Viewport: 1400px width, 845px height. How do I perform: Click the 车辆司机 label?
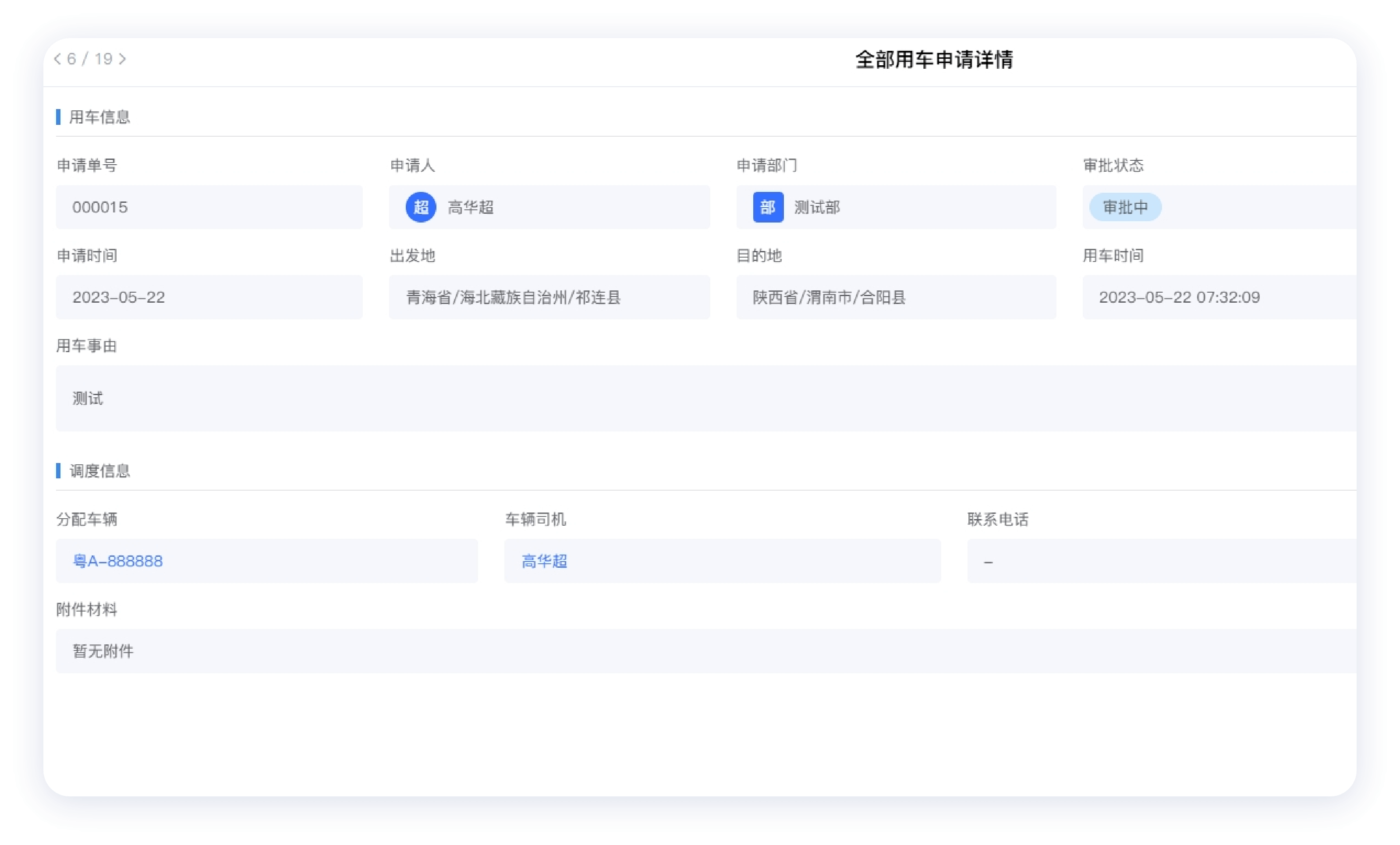click(x=535, y=519)
